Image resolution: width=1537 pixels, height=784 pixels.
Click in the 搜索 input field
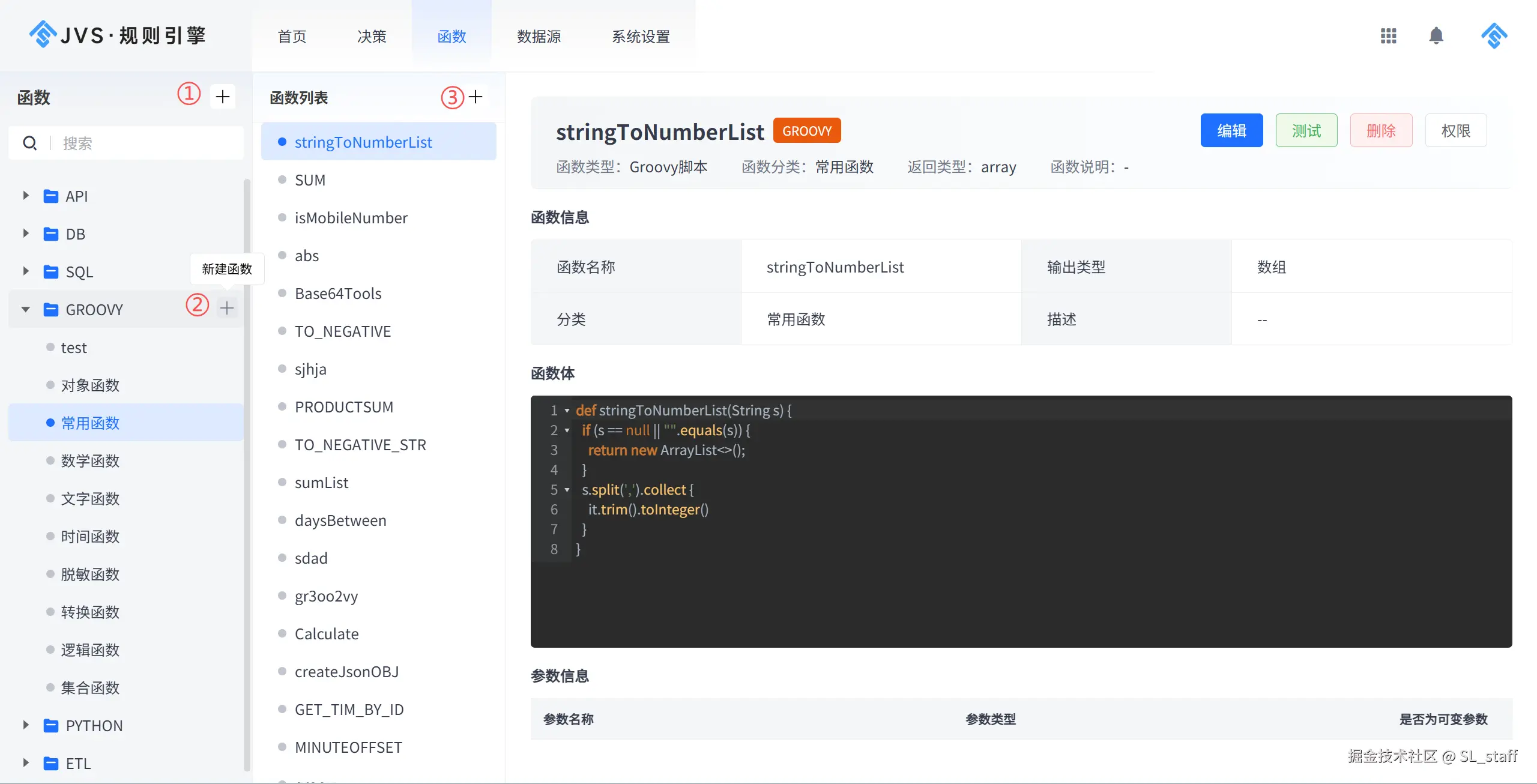(126, 143)
